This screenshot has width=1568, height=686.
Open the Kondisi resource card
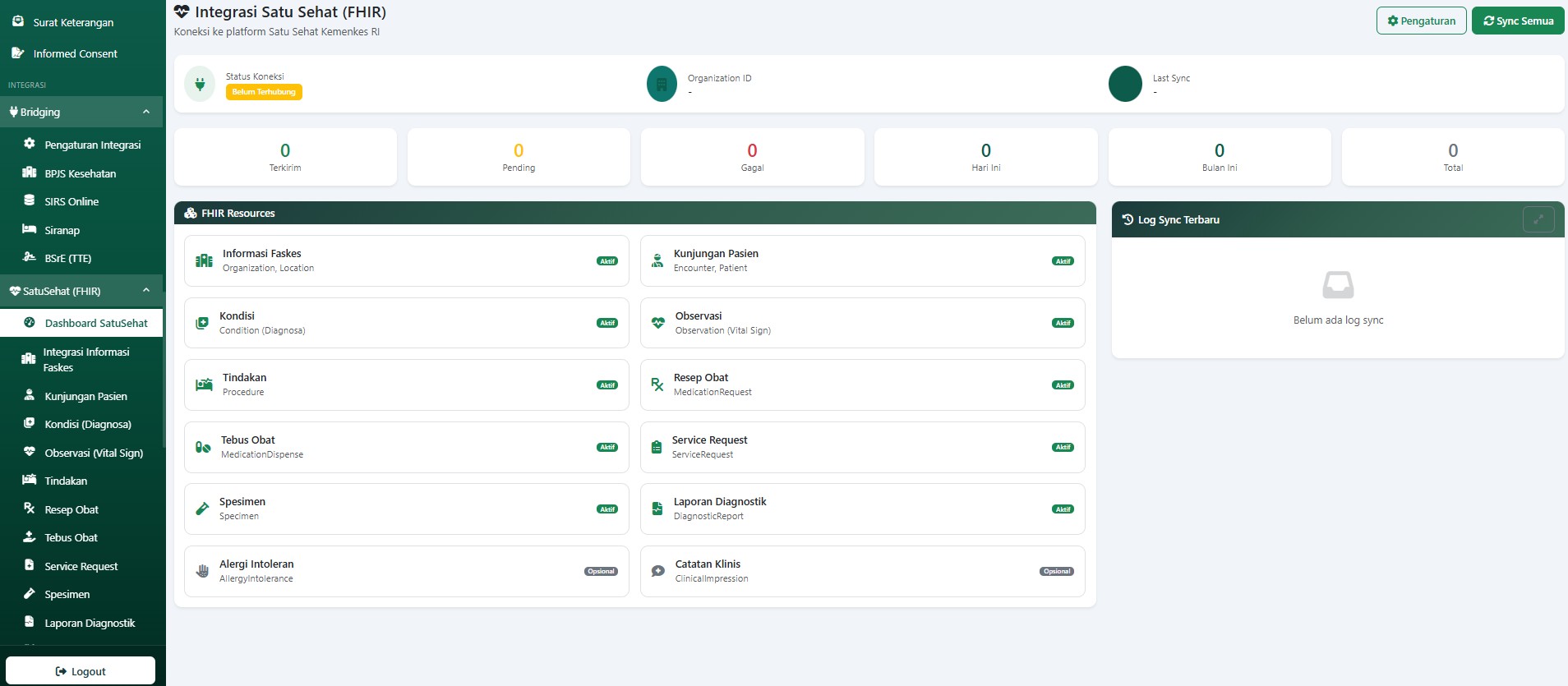[407, 323]
